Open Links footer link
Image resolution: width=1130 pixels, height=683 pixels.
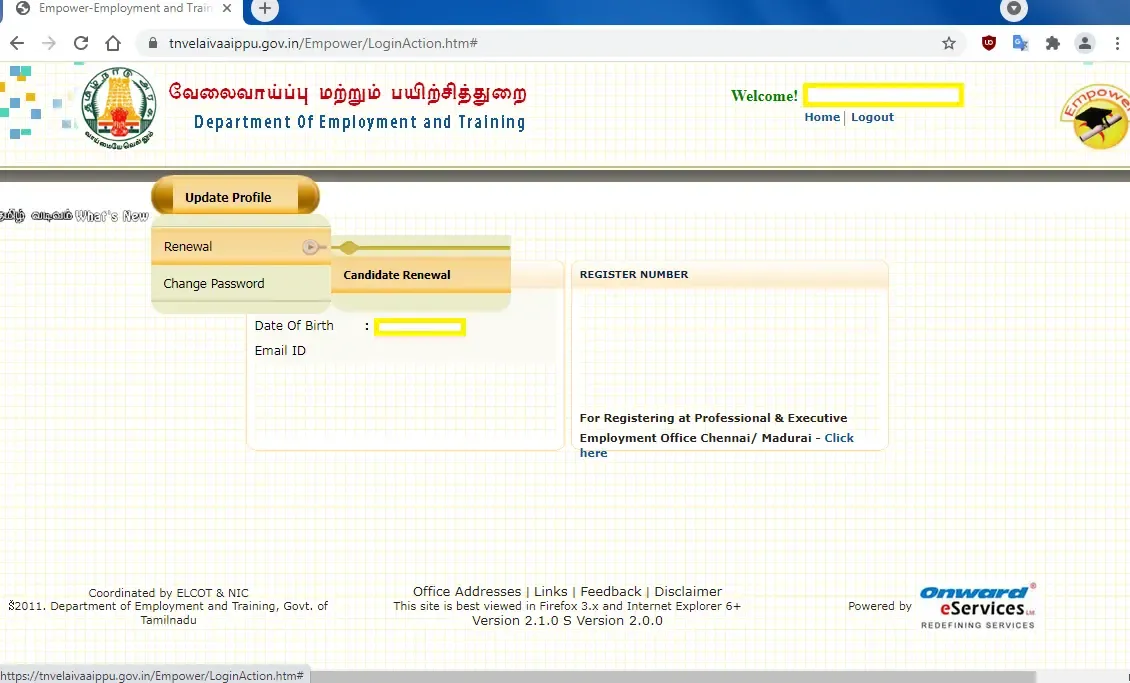551,592
